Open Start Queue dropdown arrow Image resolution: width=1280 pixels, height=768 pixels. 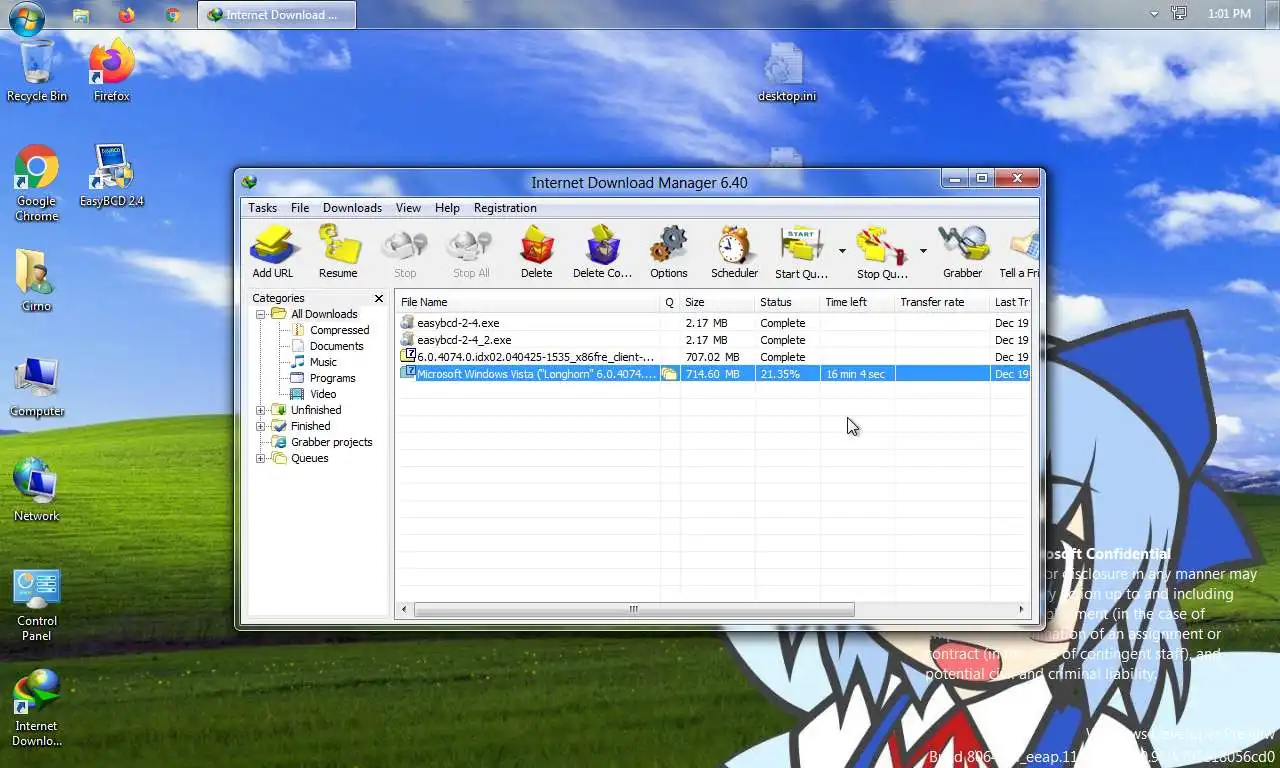(842, 251)
